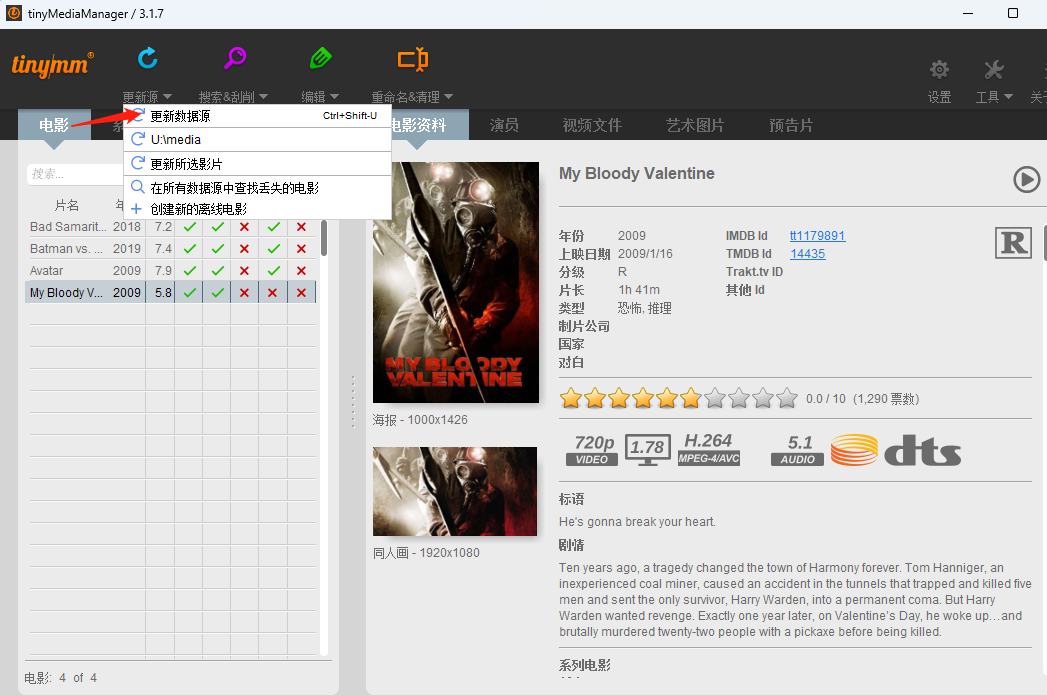Expand the 搜索&刮削 dropdown arrow
This screenshot has height=696, width=1047.
point(264,97)
